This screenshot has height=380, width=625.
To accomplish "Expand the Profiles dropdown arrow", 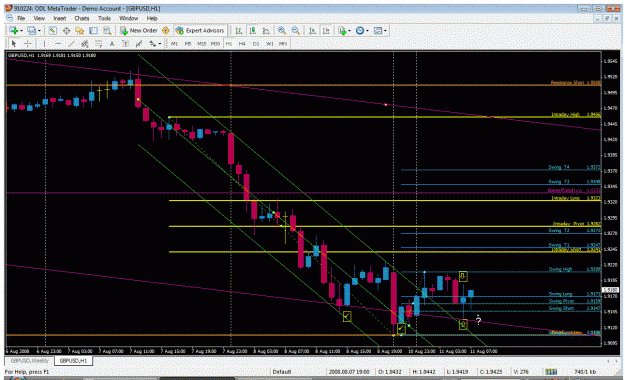I will click(x=39, y=31).
